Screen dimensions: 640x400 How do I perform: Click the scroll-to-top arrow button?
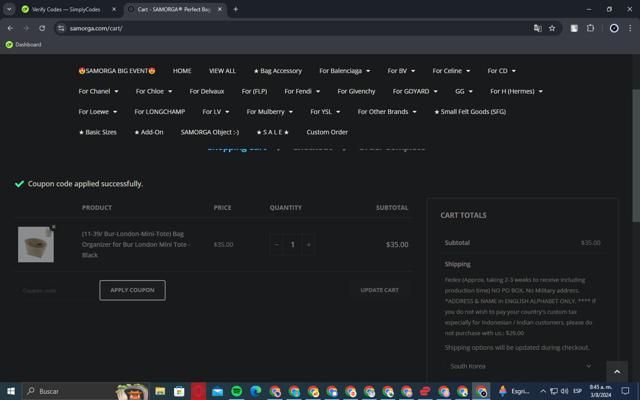coord(617,371)
